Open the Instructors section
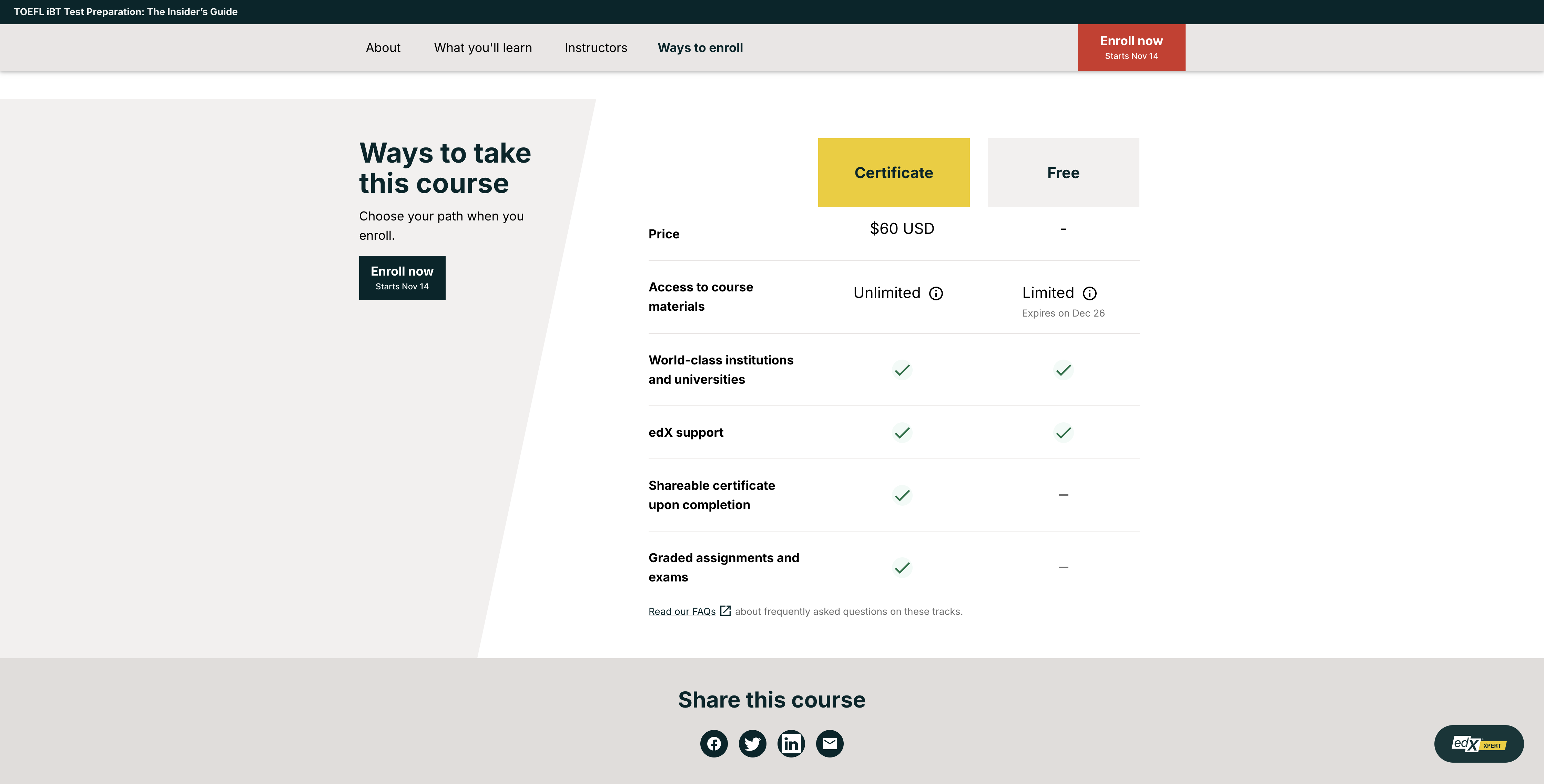Viewport: 1544px width, 784px height. point(596,48)
